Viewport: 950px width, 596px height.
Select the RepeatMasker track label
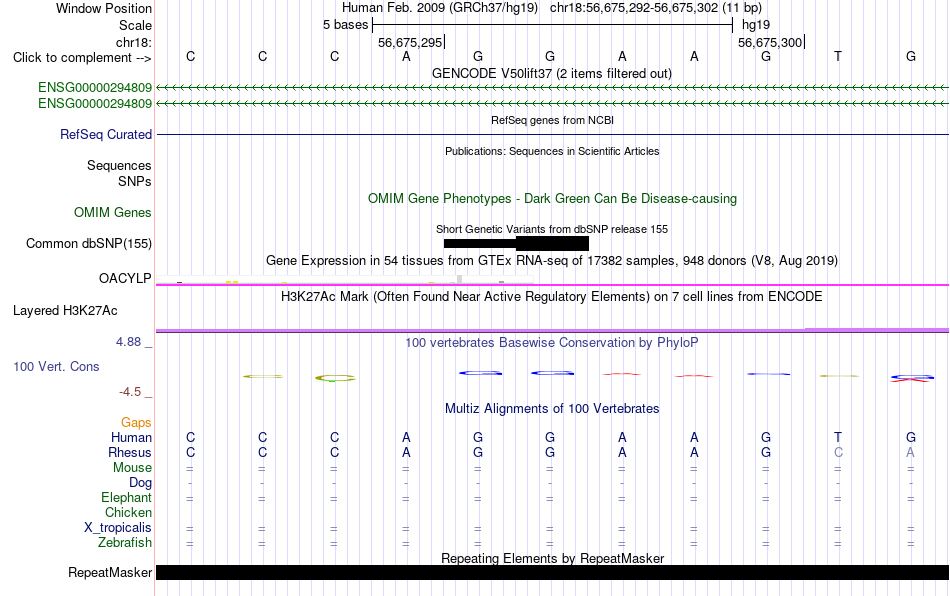tap(110, 572)
